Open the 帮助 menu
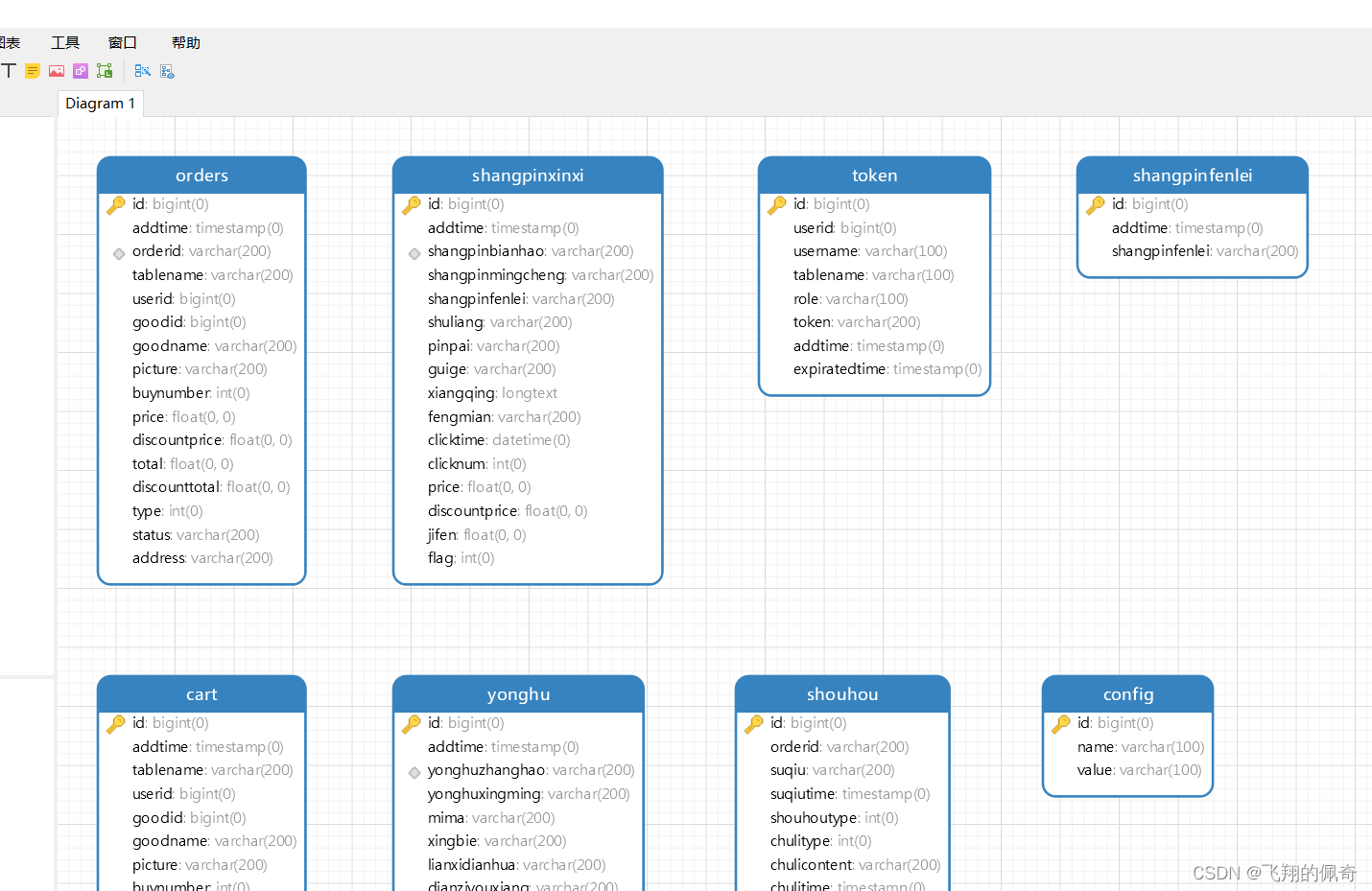 (x=186, y=42)
